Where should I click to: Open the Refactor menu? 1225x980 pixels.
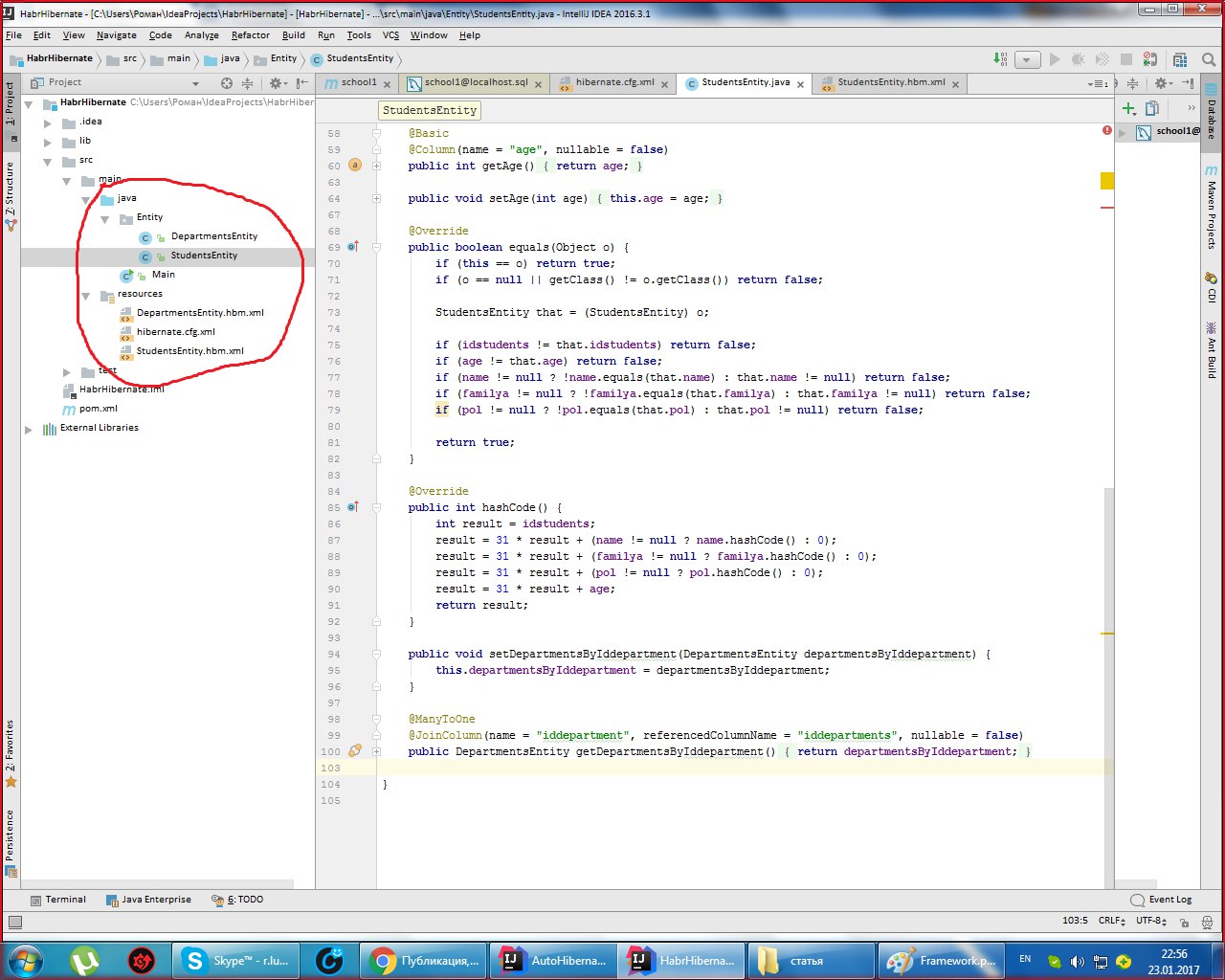point(251,35)
